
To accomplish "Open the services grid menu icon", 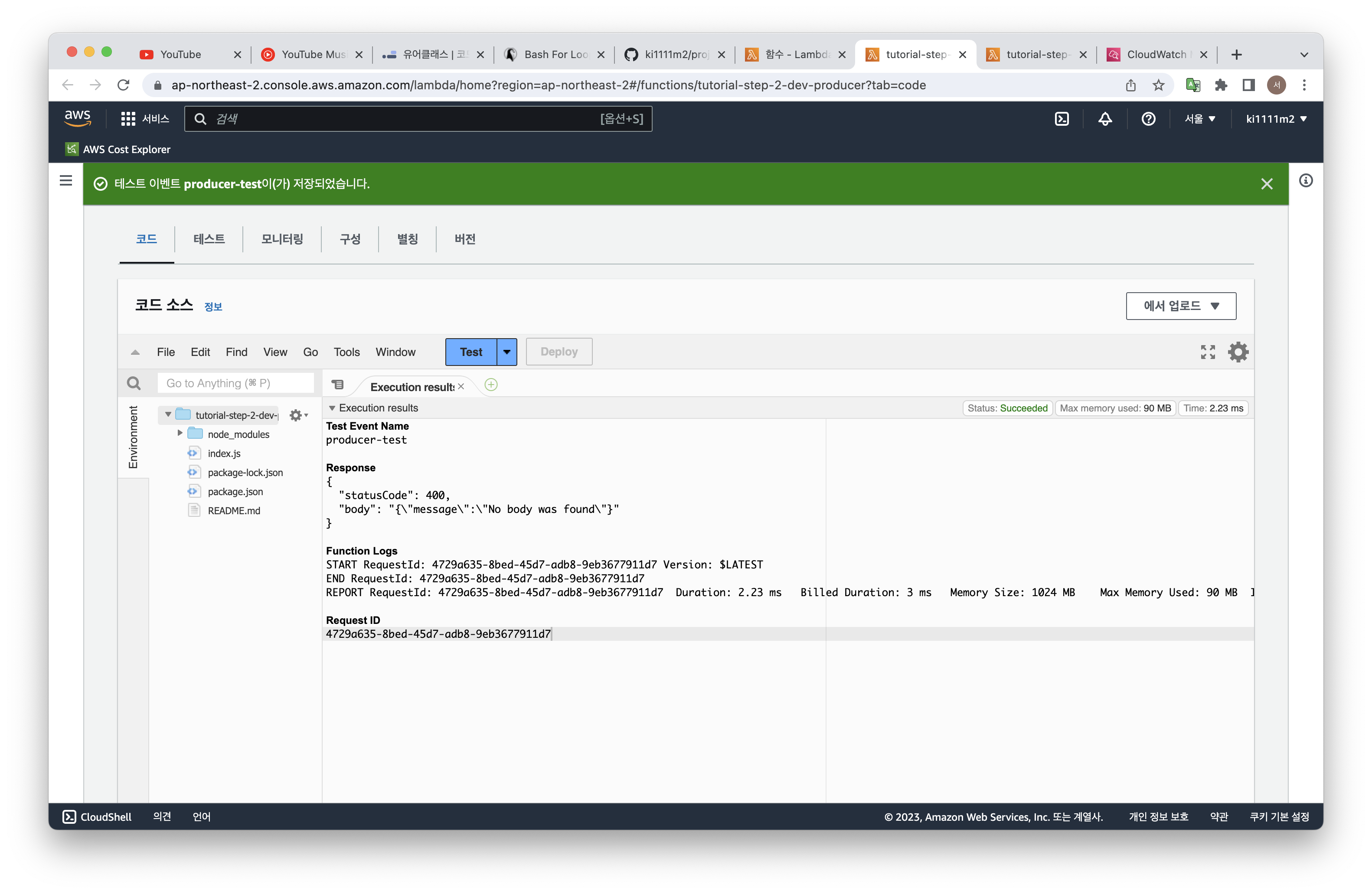I will click(128, 119).
